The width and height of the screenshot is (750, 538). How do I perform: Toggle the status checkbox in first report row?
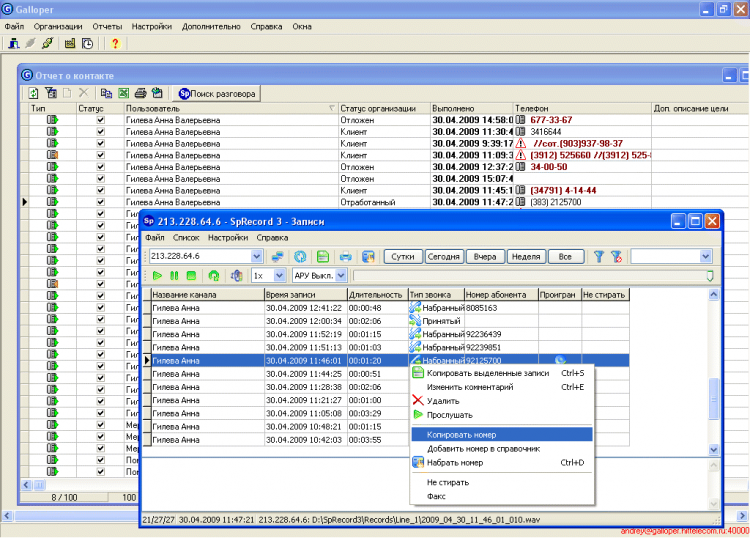point(99,119)
